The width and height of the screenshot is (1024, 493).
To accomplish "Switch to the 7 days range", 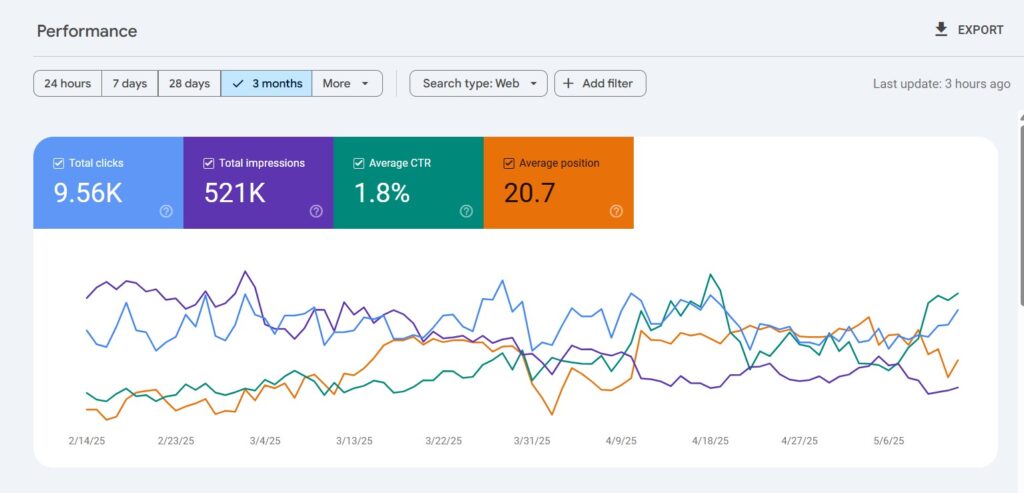I will point(130,84).
